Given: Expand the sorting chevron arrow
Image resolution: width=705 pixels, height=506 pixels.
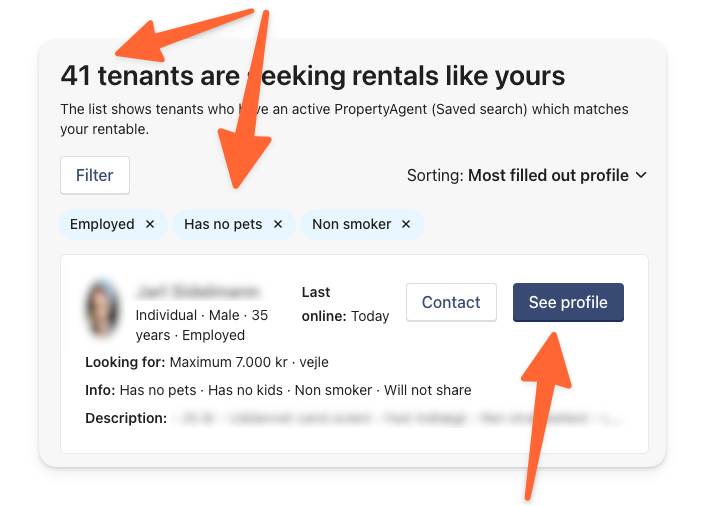Looking at the screenshot, I should click(641, 175).
